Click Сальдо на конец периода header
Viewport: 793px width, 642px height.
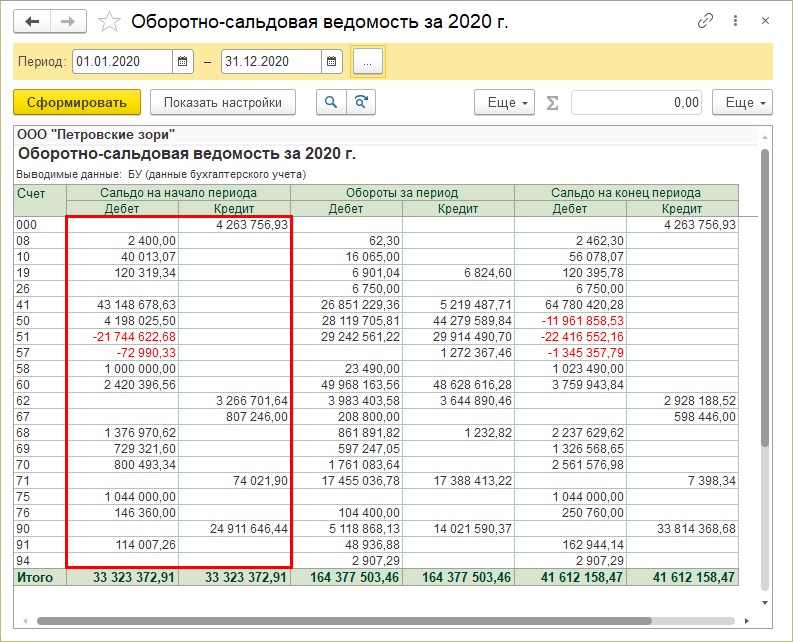(x=626, y=193)
